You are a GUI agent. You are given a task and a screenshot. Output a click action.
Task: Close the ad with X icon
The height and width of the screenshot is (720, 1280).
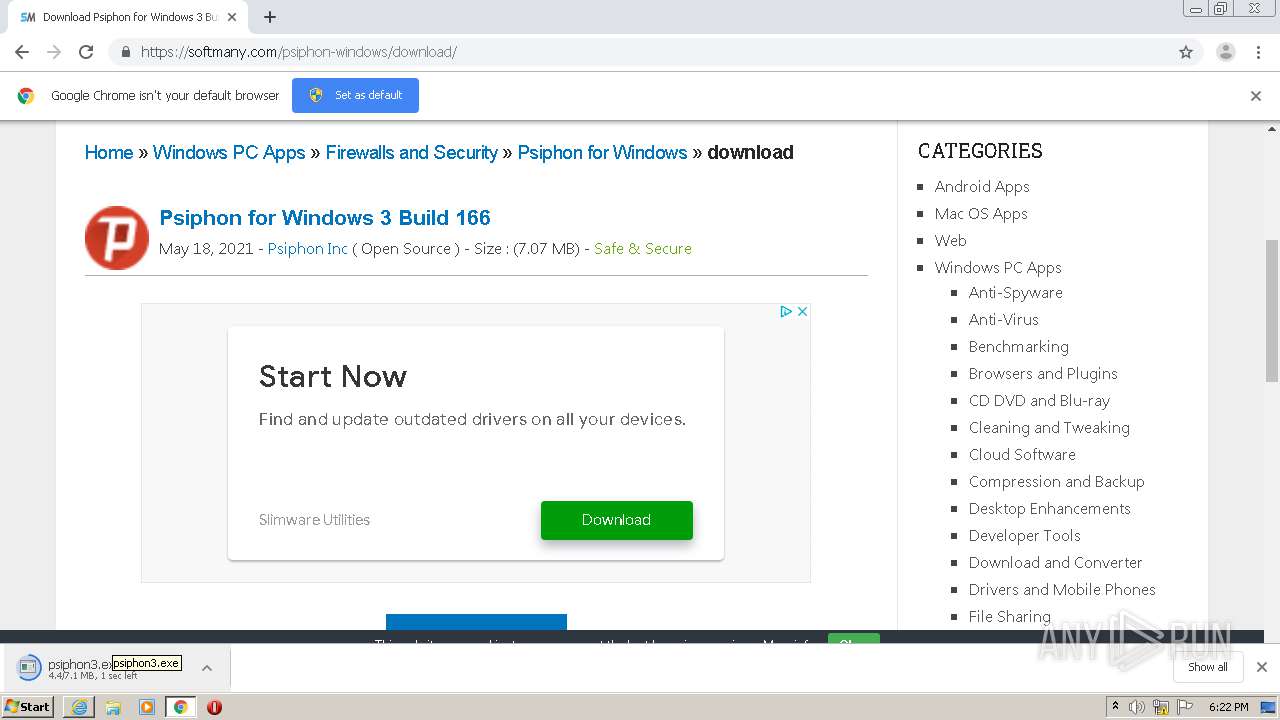pyautogui.click(x=802, y=312)
